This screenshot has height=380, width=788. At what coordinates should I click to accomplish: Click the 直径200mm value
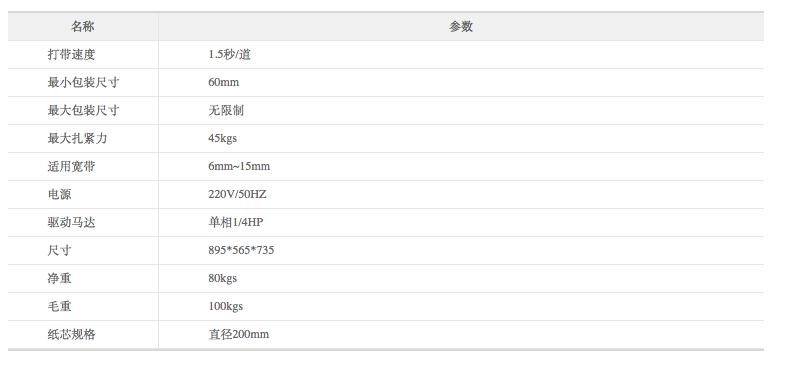click(239, 334)
